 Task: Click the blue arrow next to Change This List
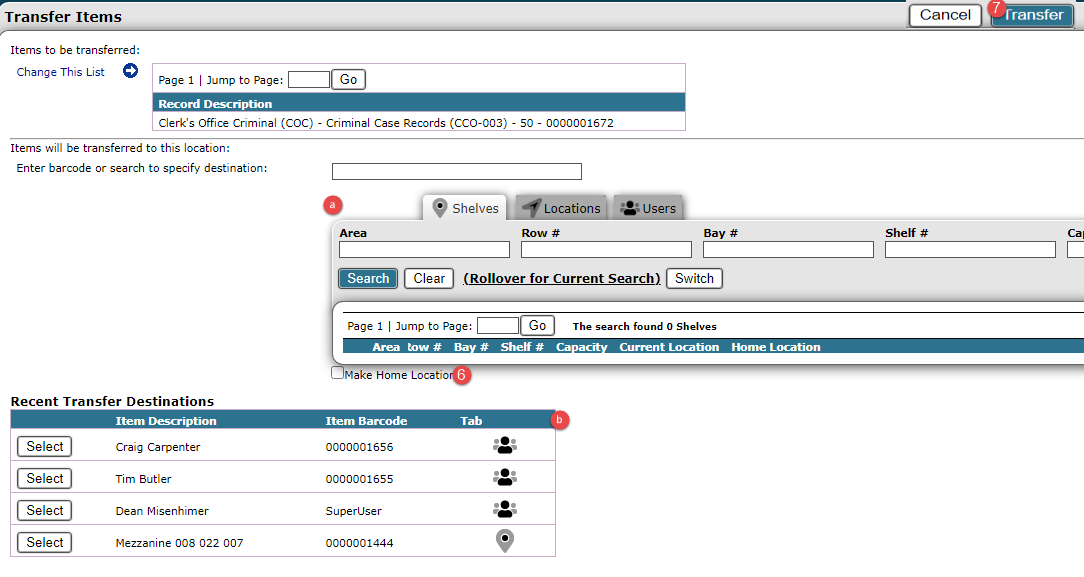[130, 71]
